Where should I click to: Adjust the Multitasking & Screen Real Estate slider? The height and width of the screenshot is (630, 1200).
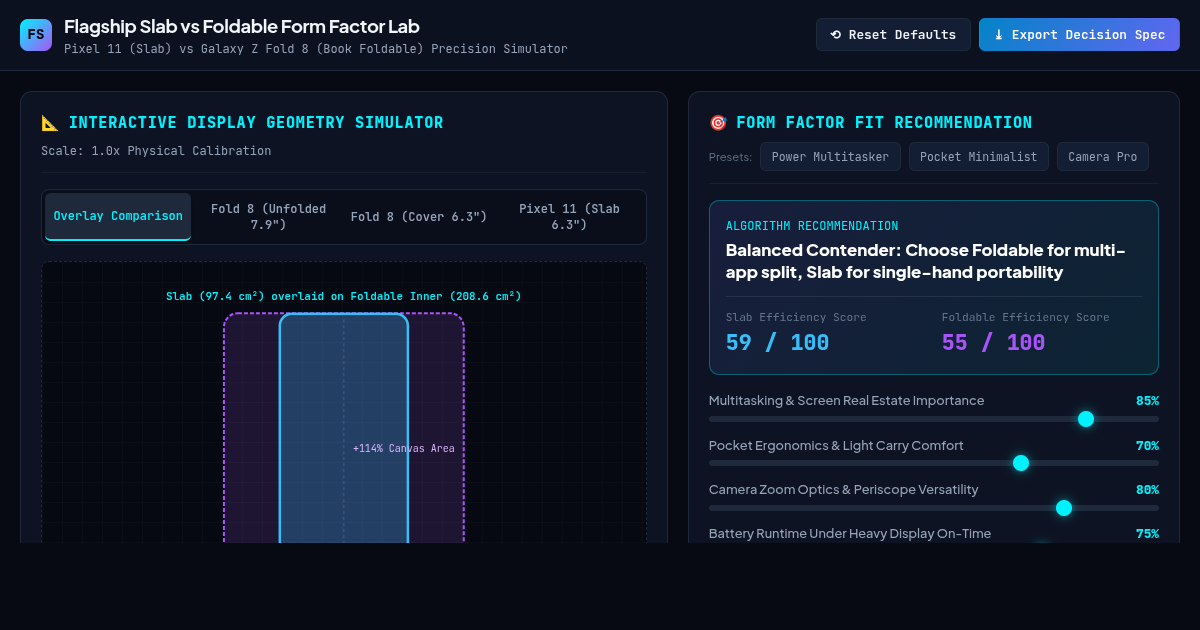(x=934, y=419)
